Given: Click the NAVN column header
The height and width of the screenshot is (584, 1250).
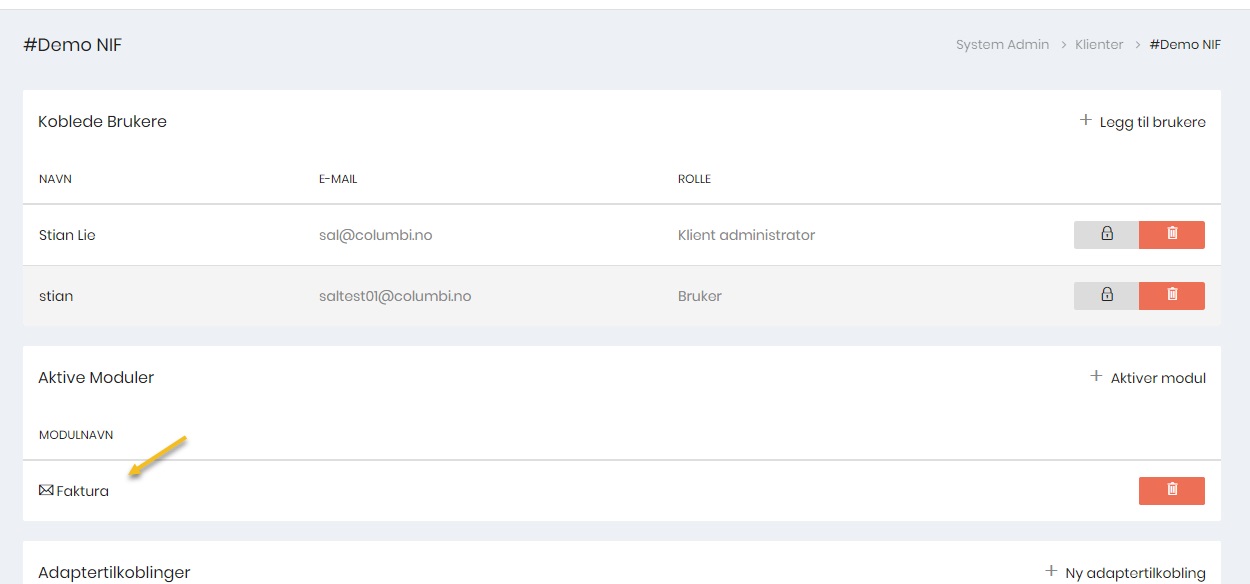Looking at the screenshot, I should tap(55, 179).
